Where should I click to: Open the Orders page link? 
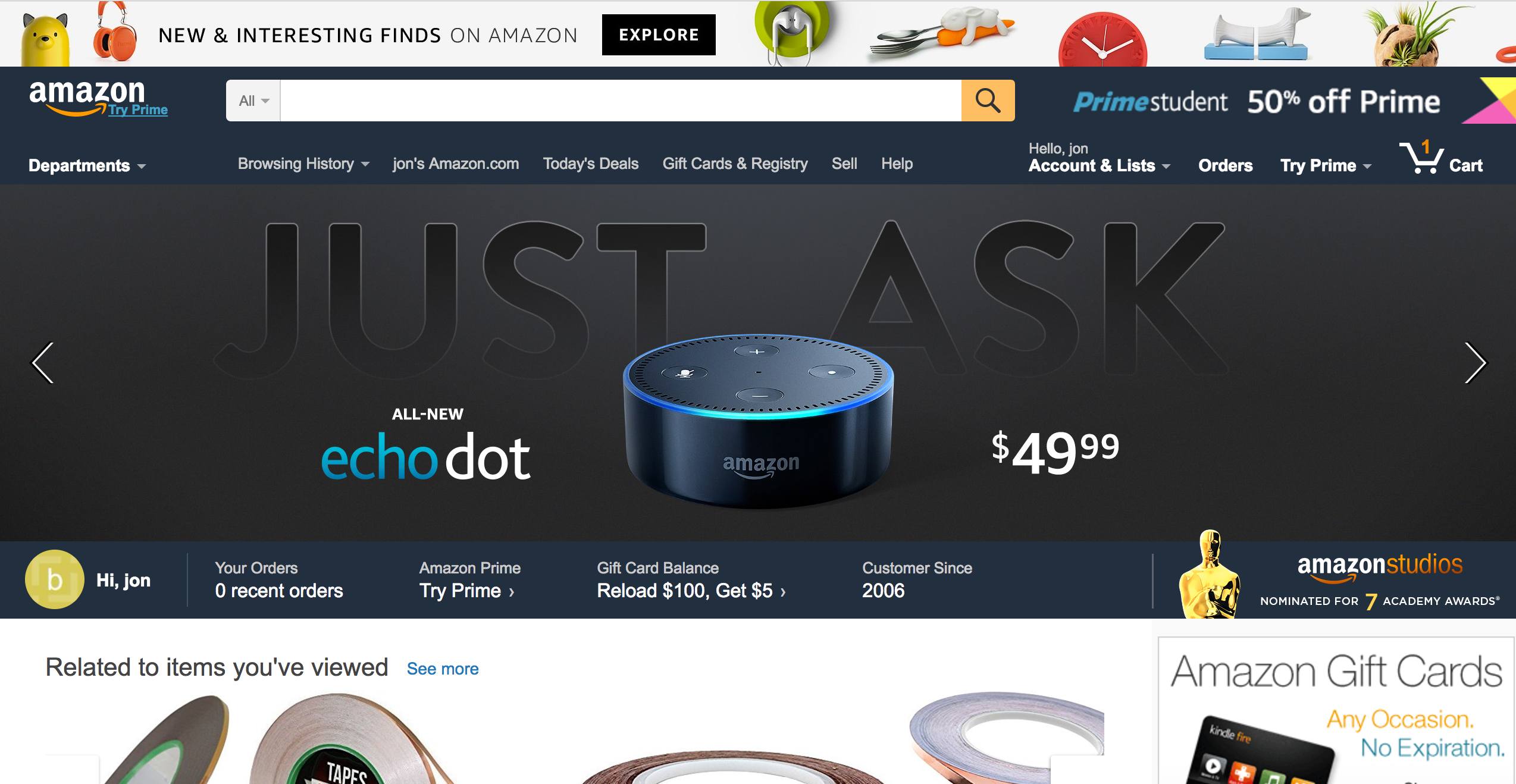pos(1225,165)
